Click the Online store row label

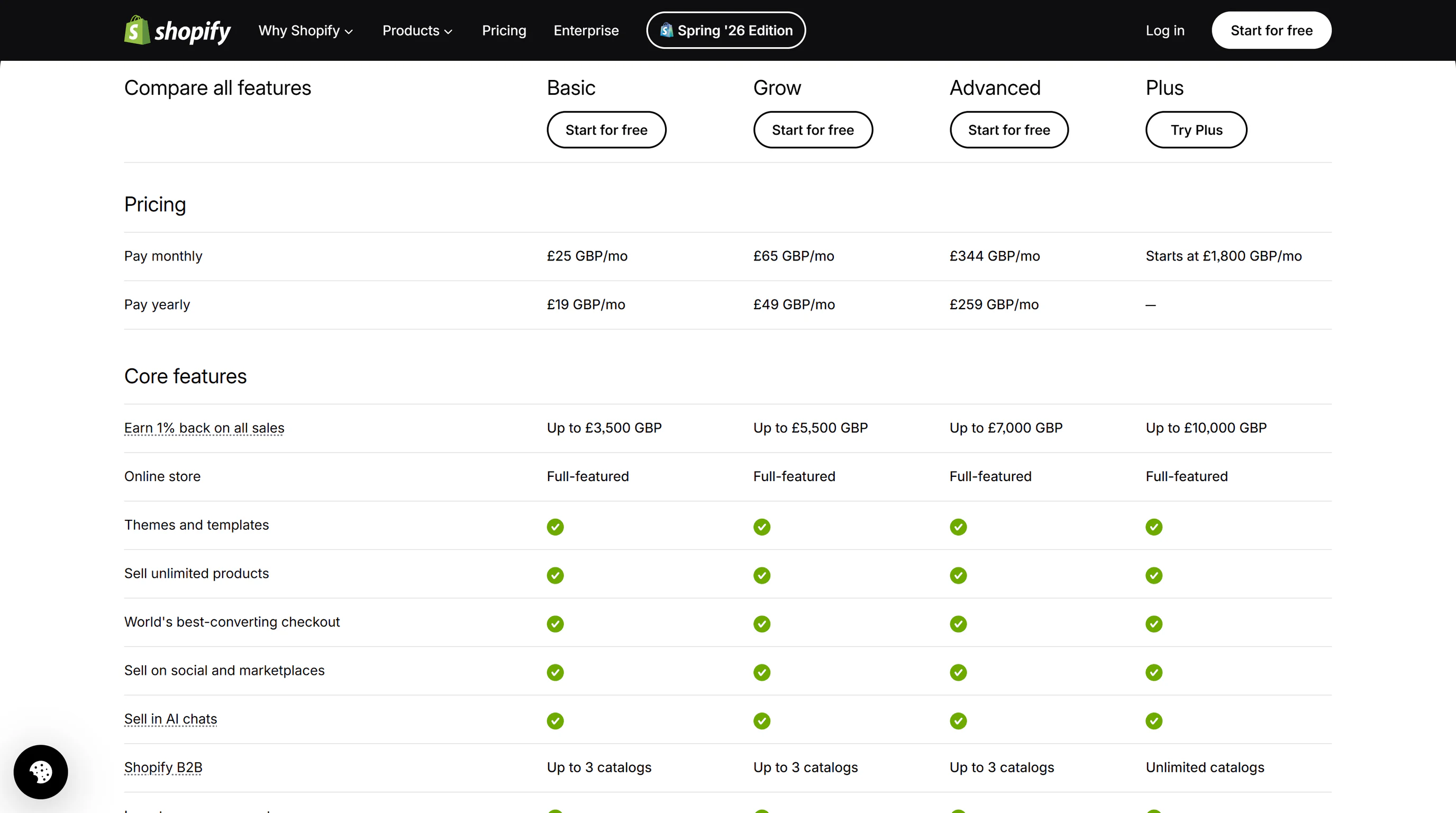click(x=162, y=476)
